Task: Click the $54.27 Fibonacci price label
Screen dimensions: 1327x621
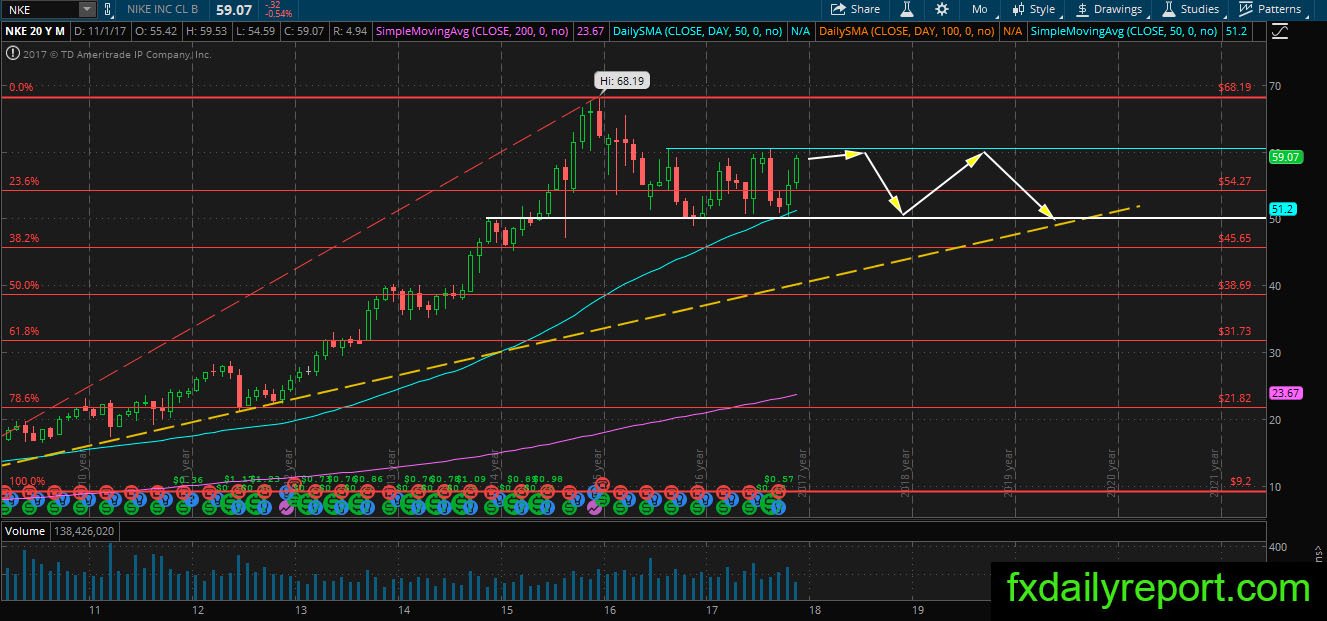Action: [x=1235, y=181]
